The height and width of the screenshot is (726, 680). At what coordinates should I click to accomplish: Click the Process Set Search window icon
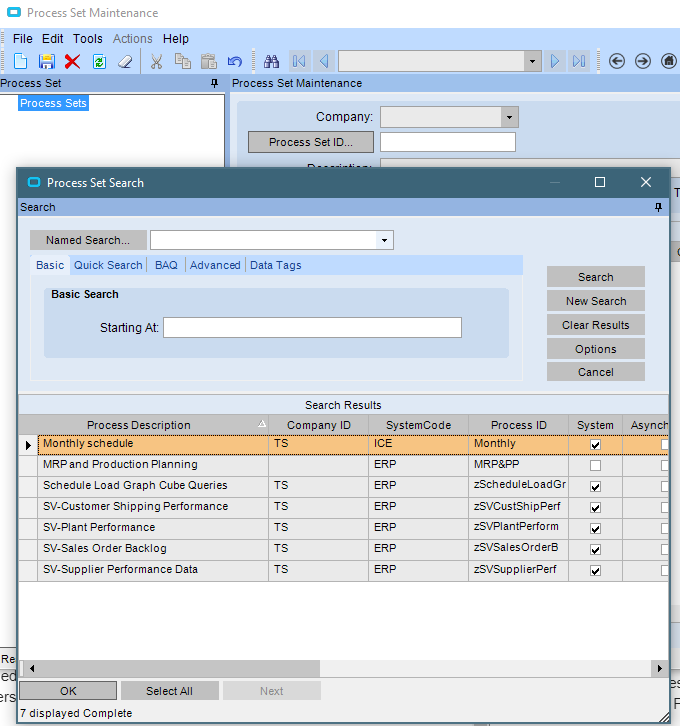coord(34,182)
